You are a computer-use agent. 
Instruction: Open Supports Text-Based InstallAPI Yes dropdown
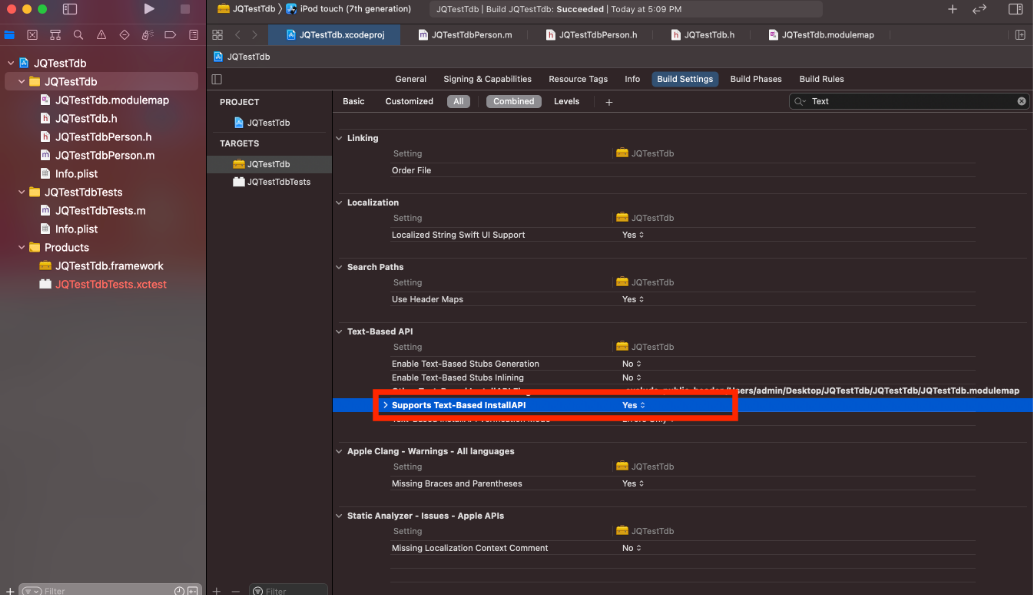point(633,405)
